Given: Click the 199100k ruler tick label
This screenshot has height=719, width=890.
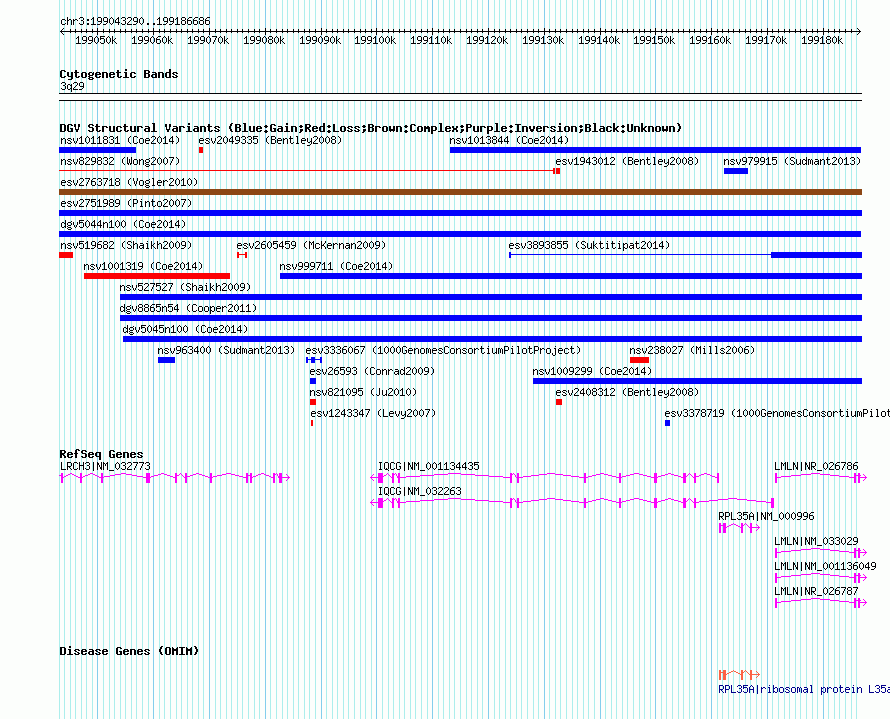Looking at the screenshot, I should (375, 40).
